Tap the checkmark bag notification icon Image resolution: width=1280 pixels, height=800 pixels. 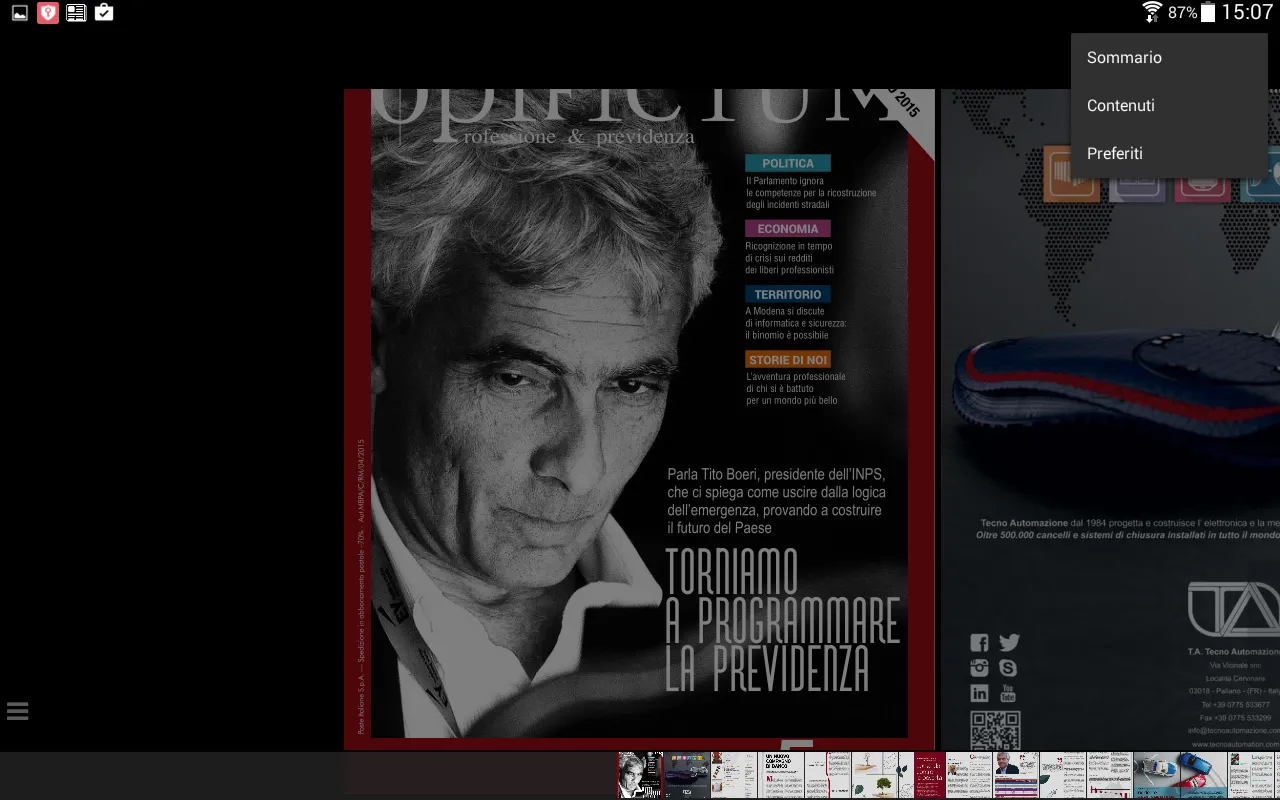click(104, 13)
